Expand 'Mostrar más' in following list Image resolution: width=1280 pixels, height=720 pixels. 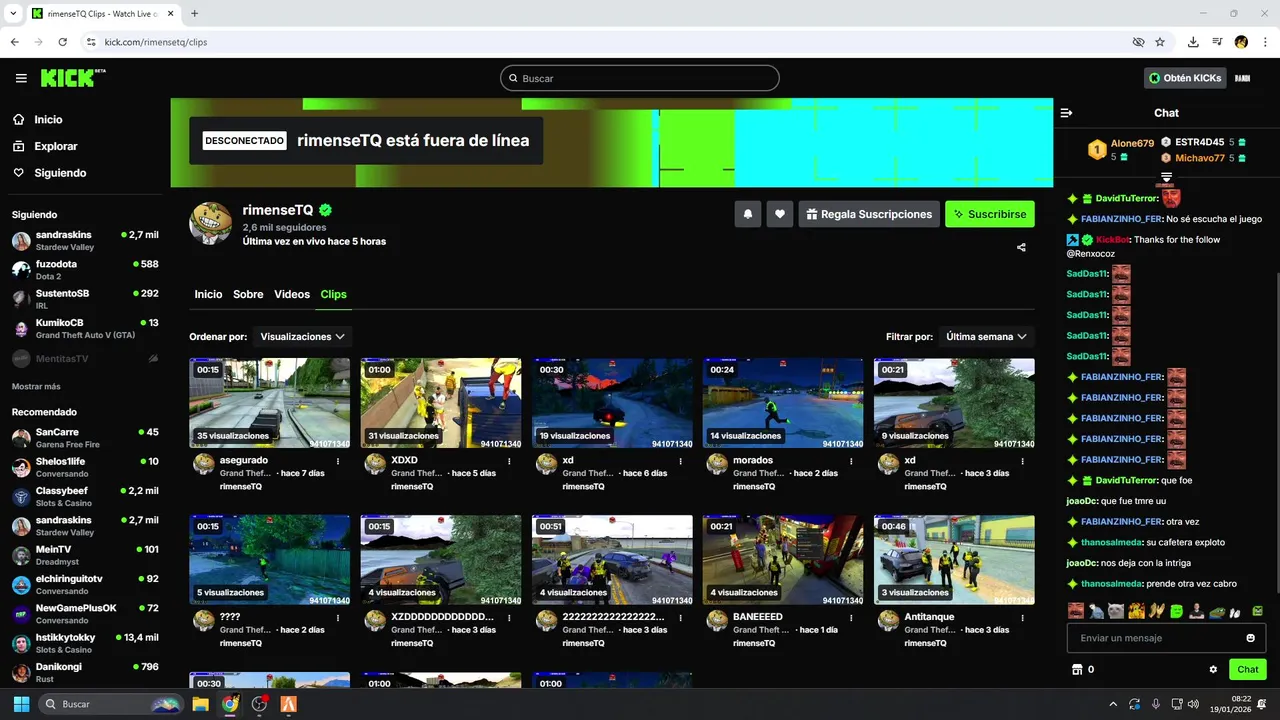(36, 386)
